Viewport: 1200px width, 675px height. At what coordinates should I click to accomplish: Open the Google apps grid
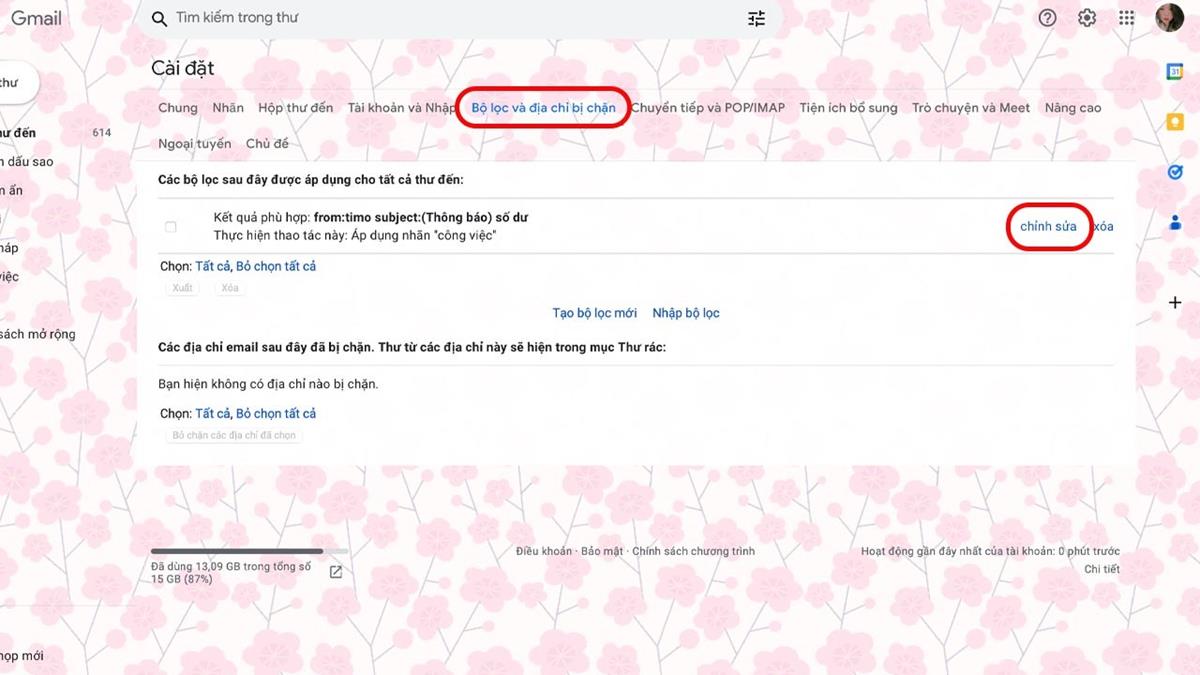click(1127, 18)
